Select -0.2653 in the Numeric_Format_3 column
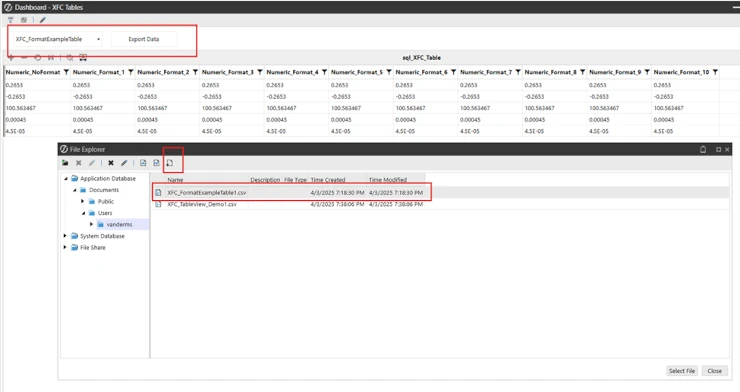The image size is (740, 392). coord(212,97)
